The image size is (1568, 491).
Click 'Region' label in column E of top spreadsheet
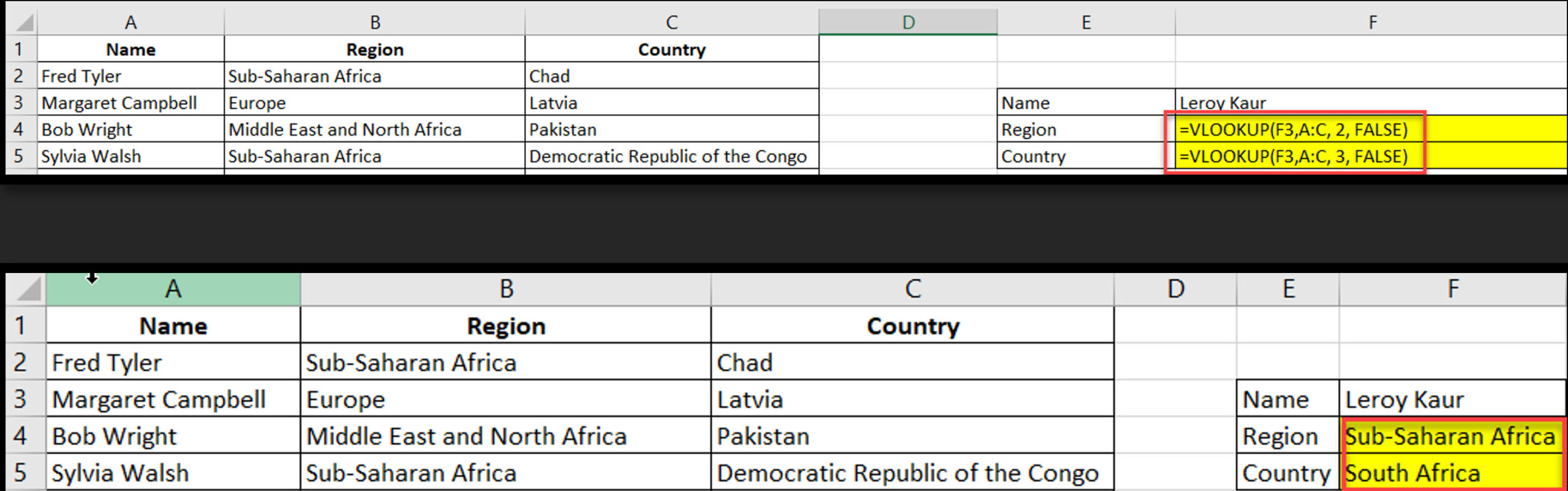[x=1086, y=129]
